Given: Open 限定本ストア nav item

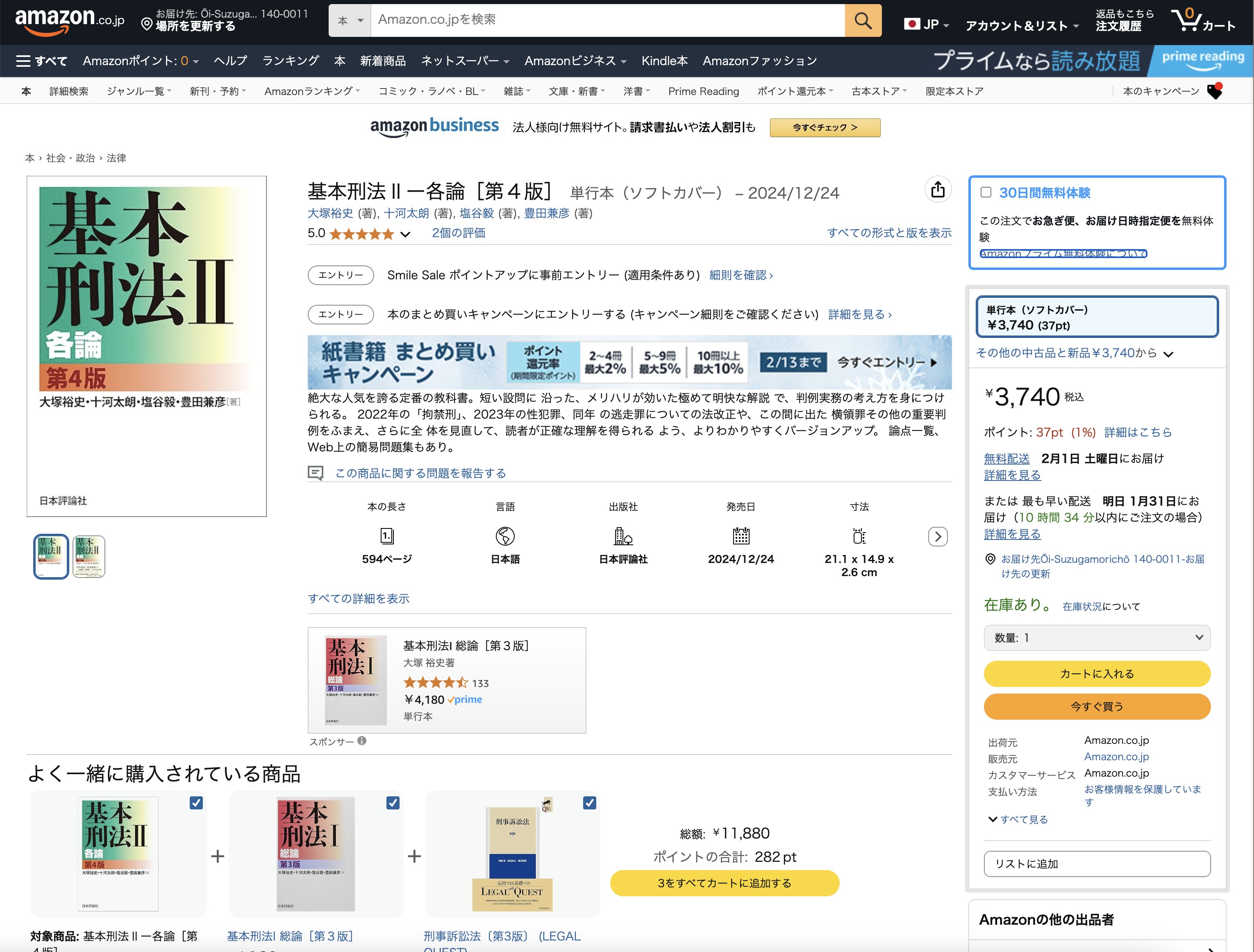Looking at the screenshot, I should point(954,91).
